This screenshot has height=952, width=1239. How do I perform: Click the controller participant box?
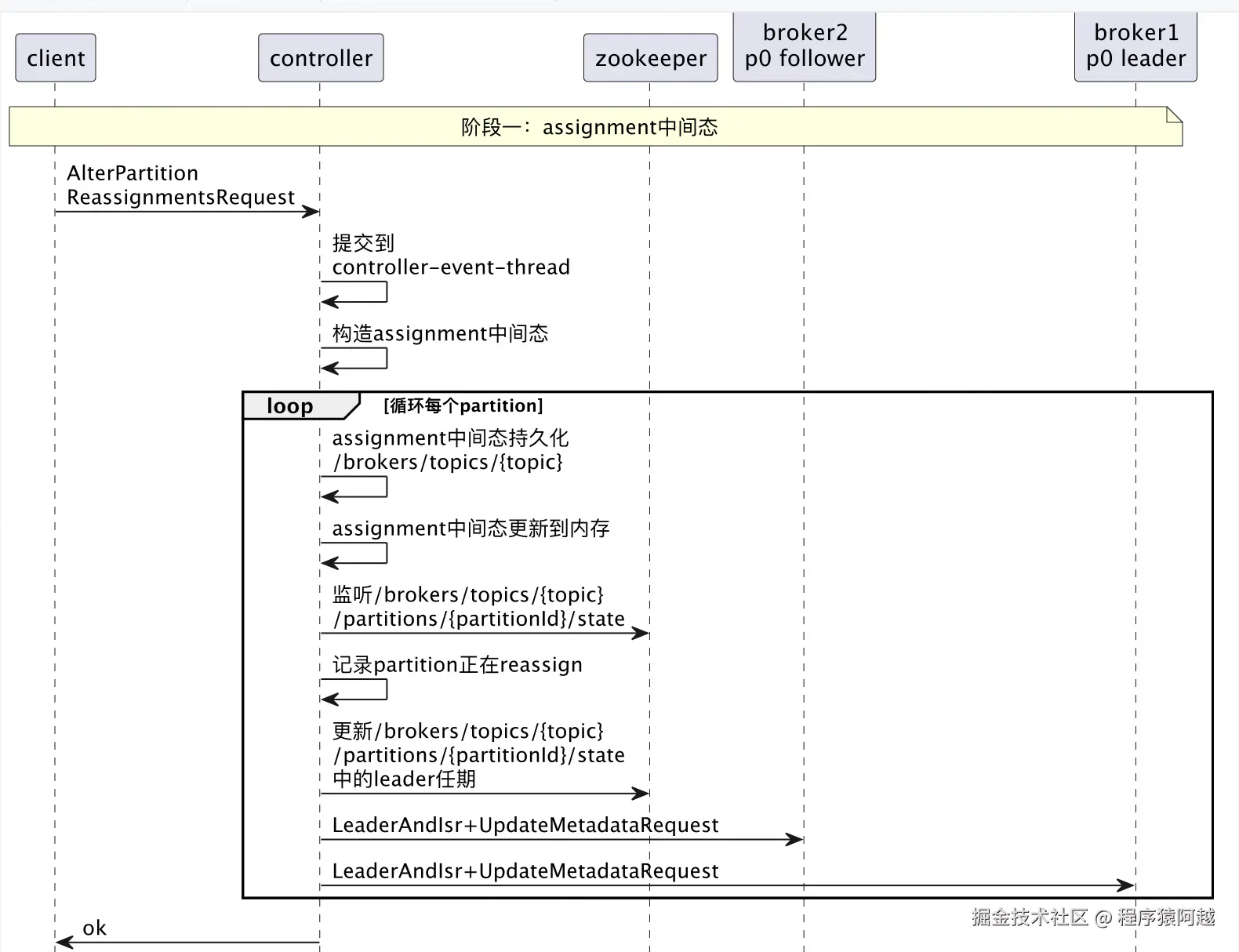321,58
